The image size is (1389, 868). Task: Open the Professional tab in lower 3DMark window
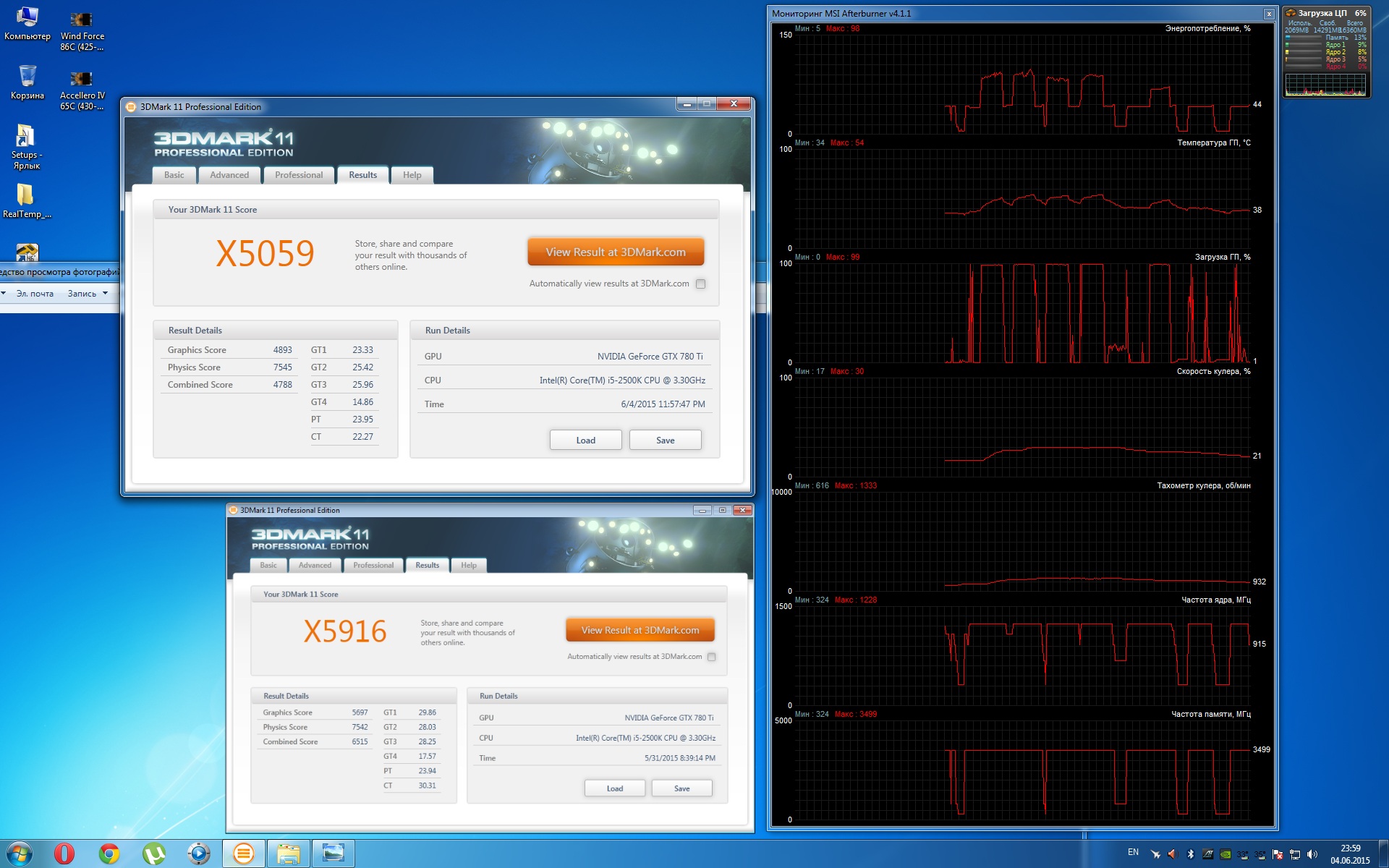point(373,565)
